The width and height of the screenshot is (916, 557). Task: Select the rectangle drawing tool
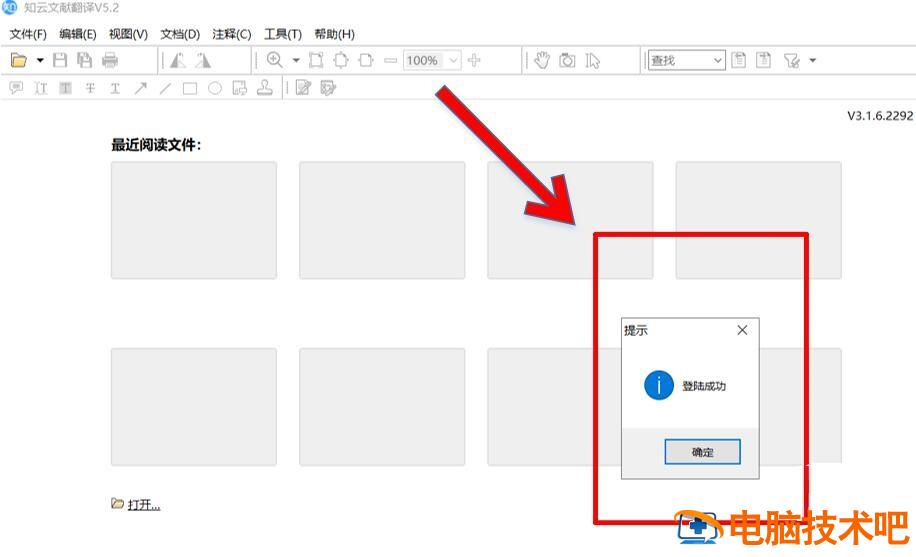[x=190, y=88]
